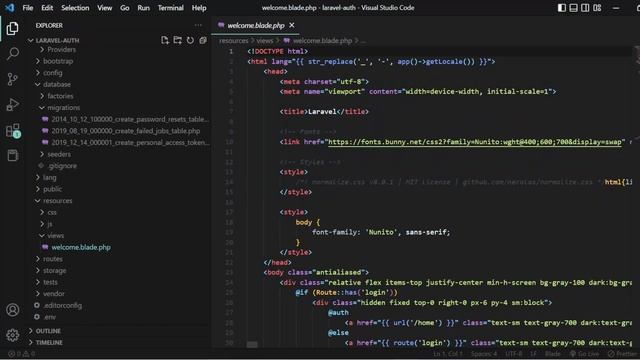Refresh the Explorer file tree

coord(190,40)
